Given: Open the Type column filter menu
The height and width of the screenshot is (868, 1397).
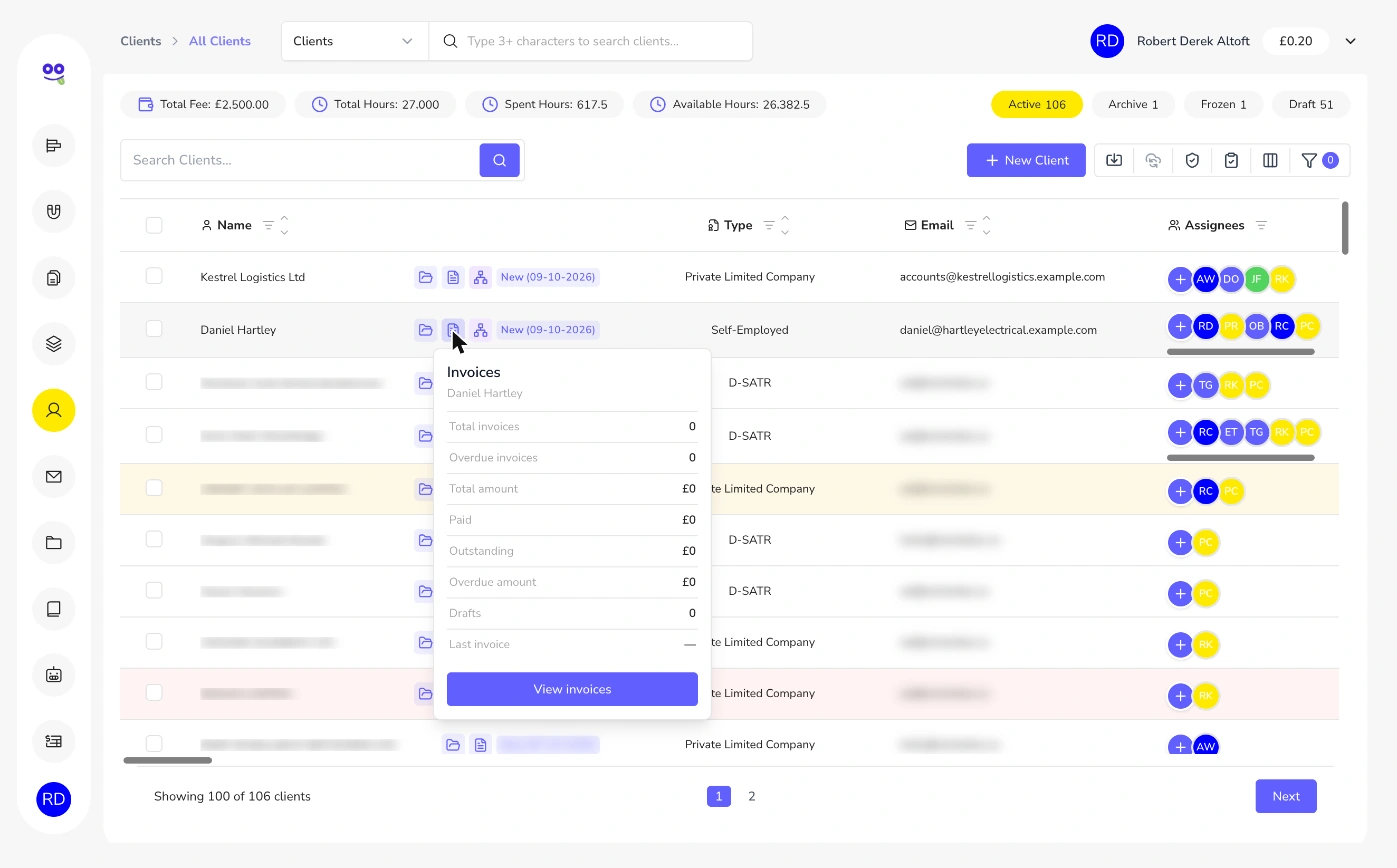Looking at the screenshot, I should click(x=769, y=226).
